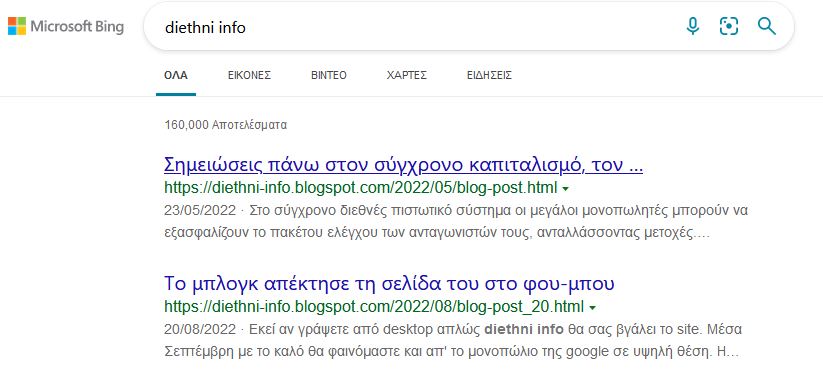
Task: Click URL ending 2022/05/blog-post.html
Action: [361, 188]
